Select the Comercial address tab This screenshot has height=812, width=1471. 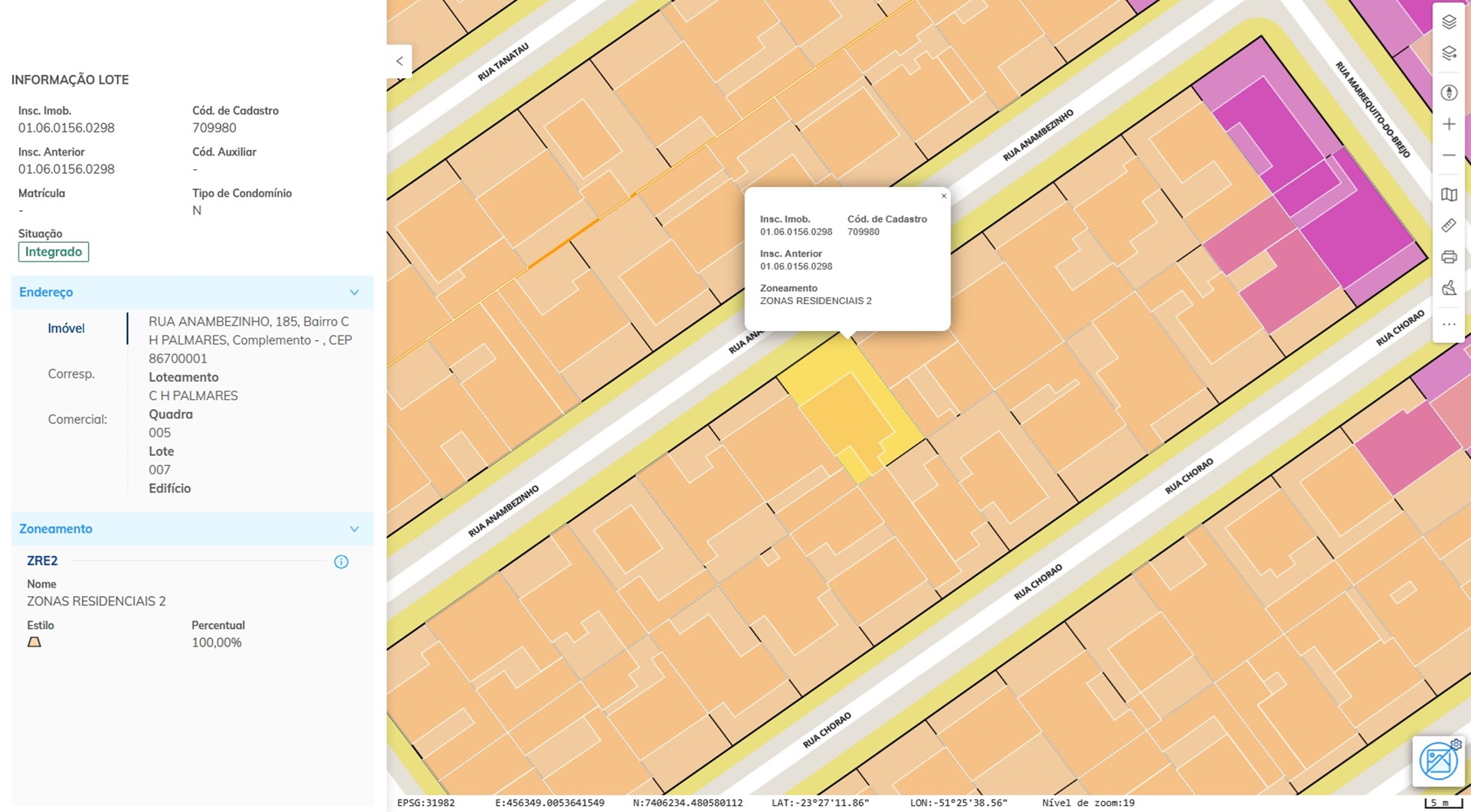(x=77, y=419)
